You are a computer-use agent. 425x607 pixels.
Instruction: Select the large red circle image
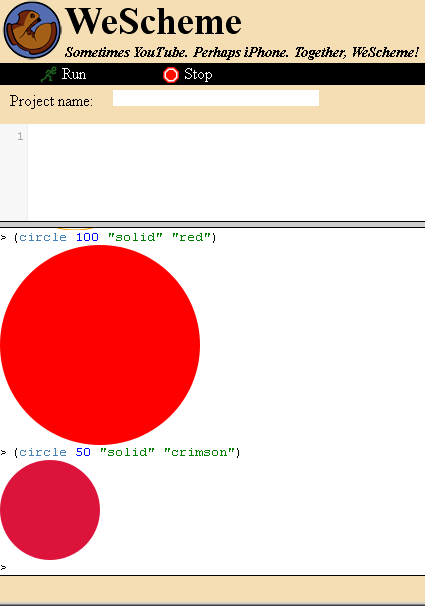pos(100,345)
